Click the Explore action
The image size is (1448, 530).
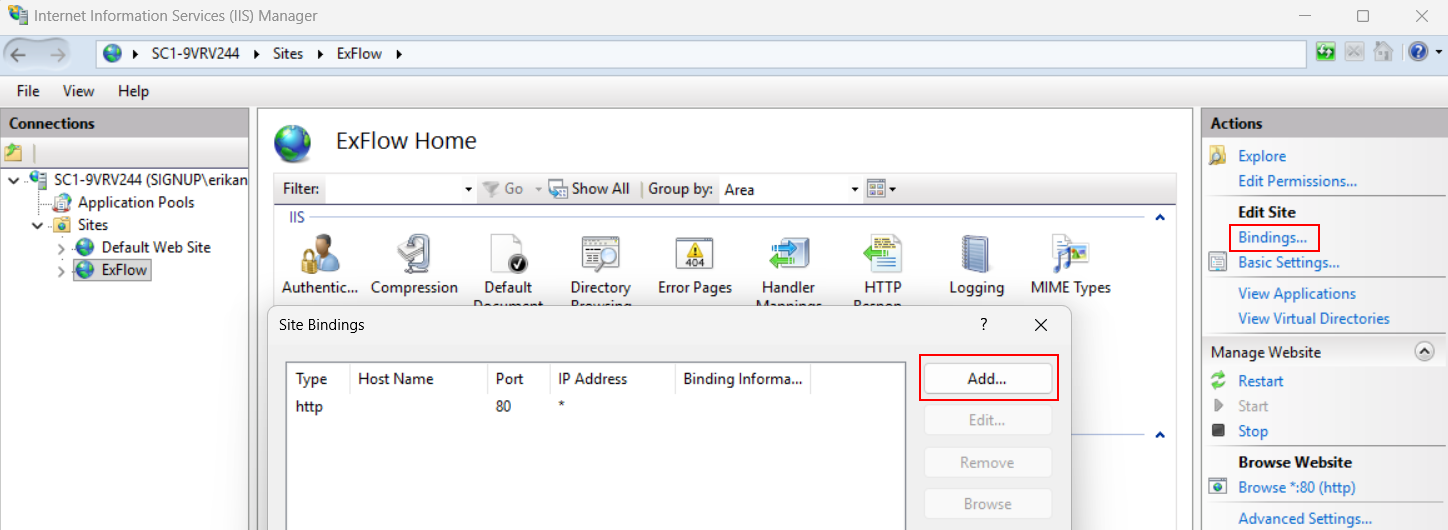point(1262,156)
